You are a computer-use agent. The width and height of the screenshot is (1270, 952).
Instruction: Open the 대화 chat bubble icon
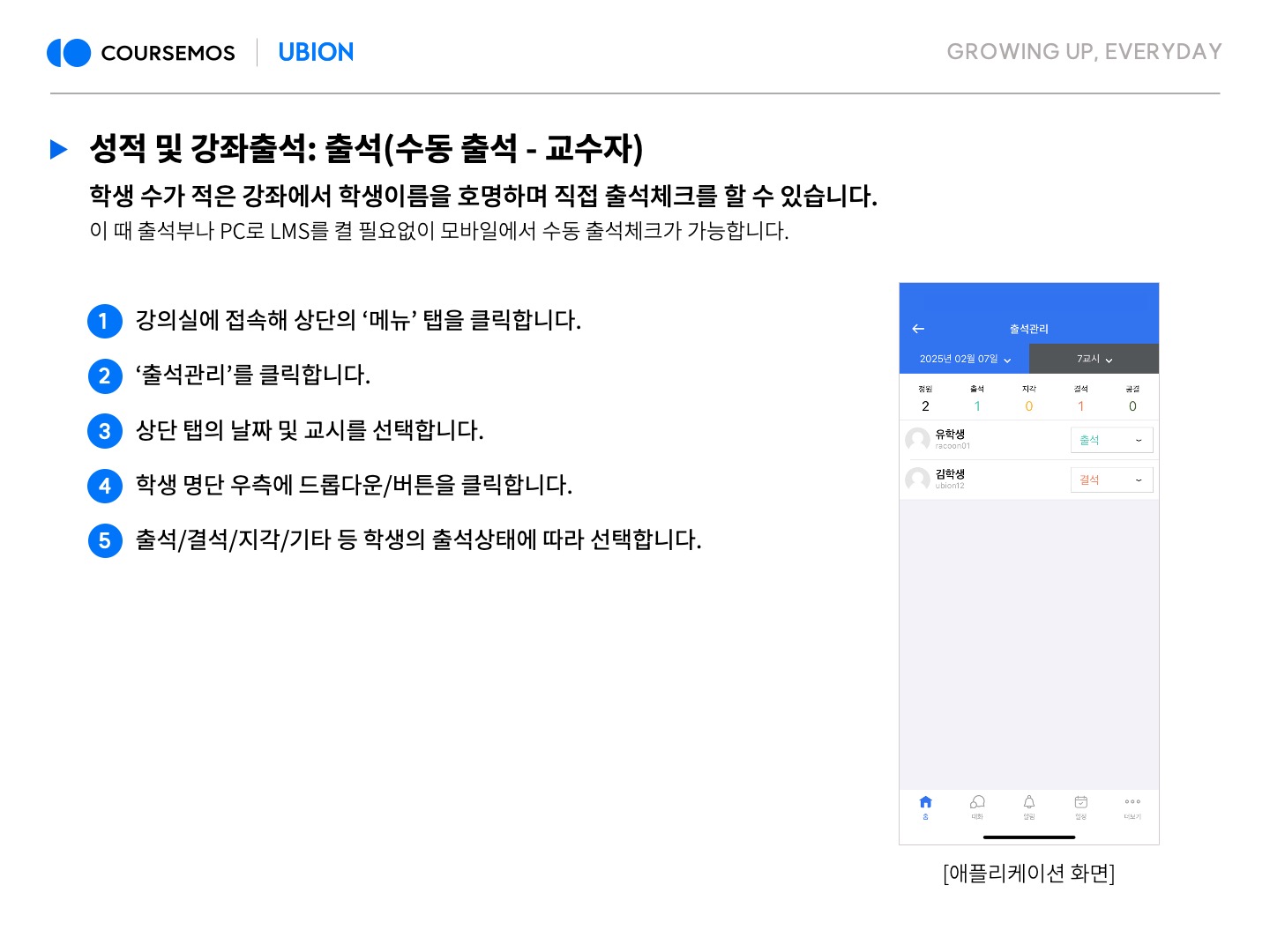click(977, 803)
